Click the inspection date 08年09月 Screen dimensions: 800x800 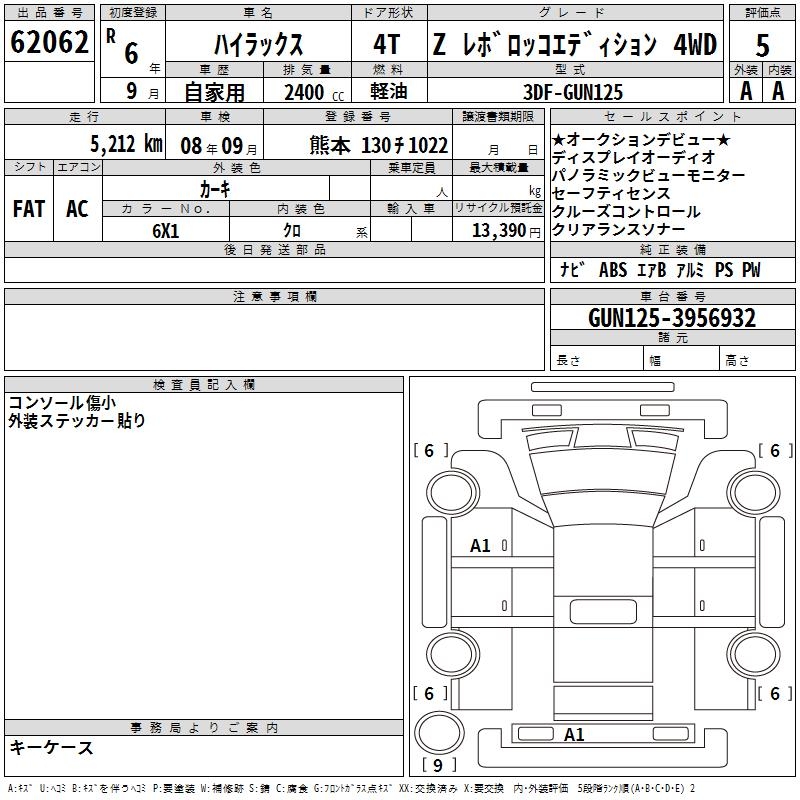coord(219,146)
